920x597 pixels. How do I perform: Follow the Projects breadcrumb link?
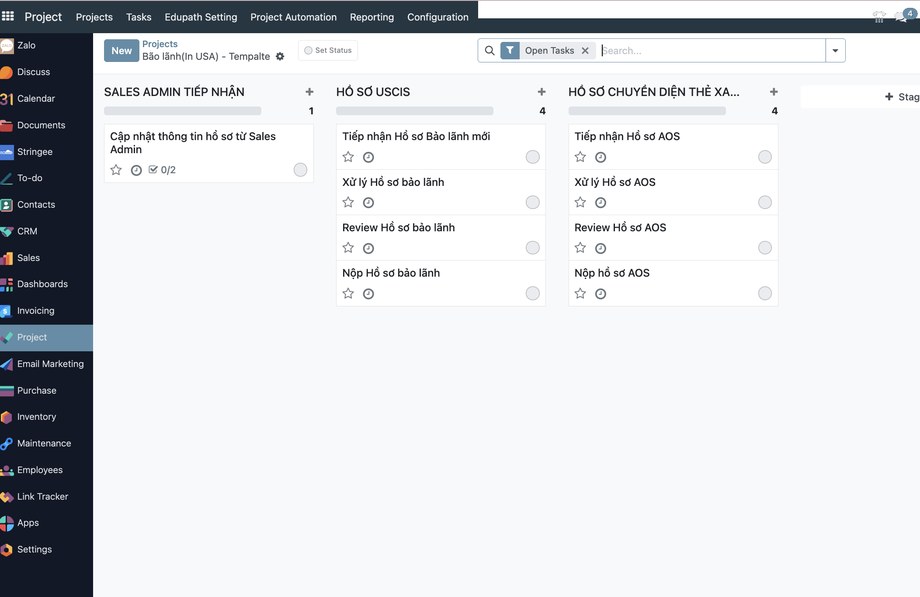click(x=160, y=44)
